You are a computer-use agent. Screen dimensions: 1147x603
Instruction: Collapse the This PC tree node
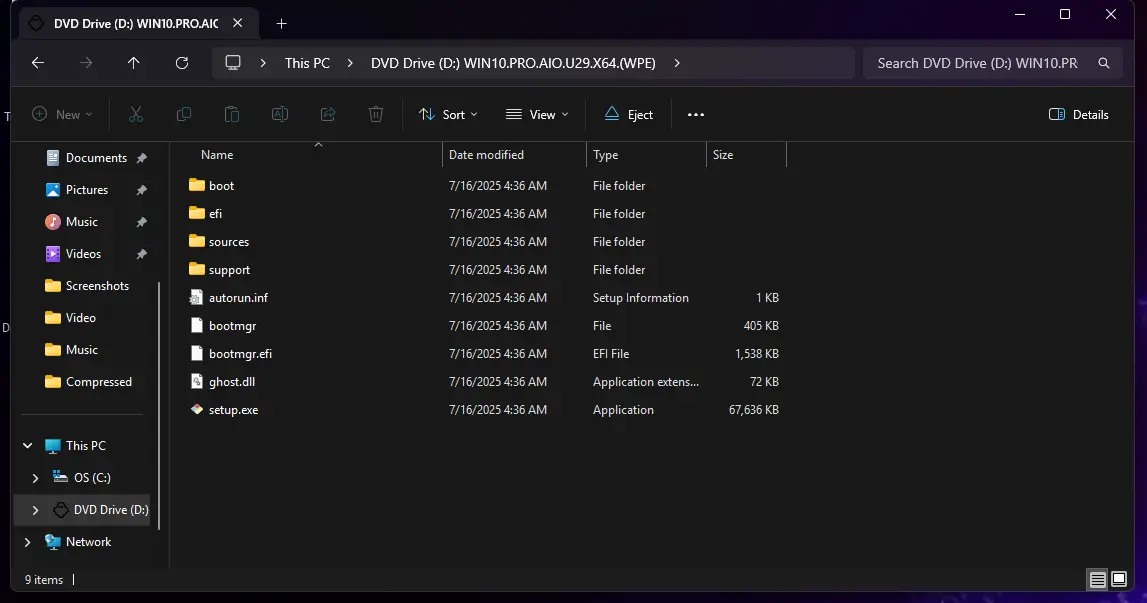[28, 446]
